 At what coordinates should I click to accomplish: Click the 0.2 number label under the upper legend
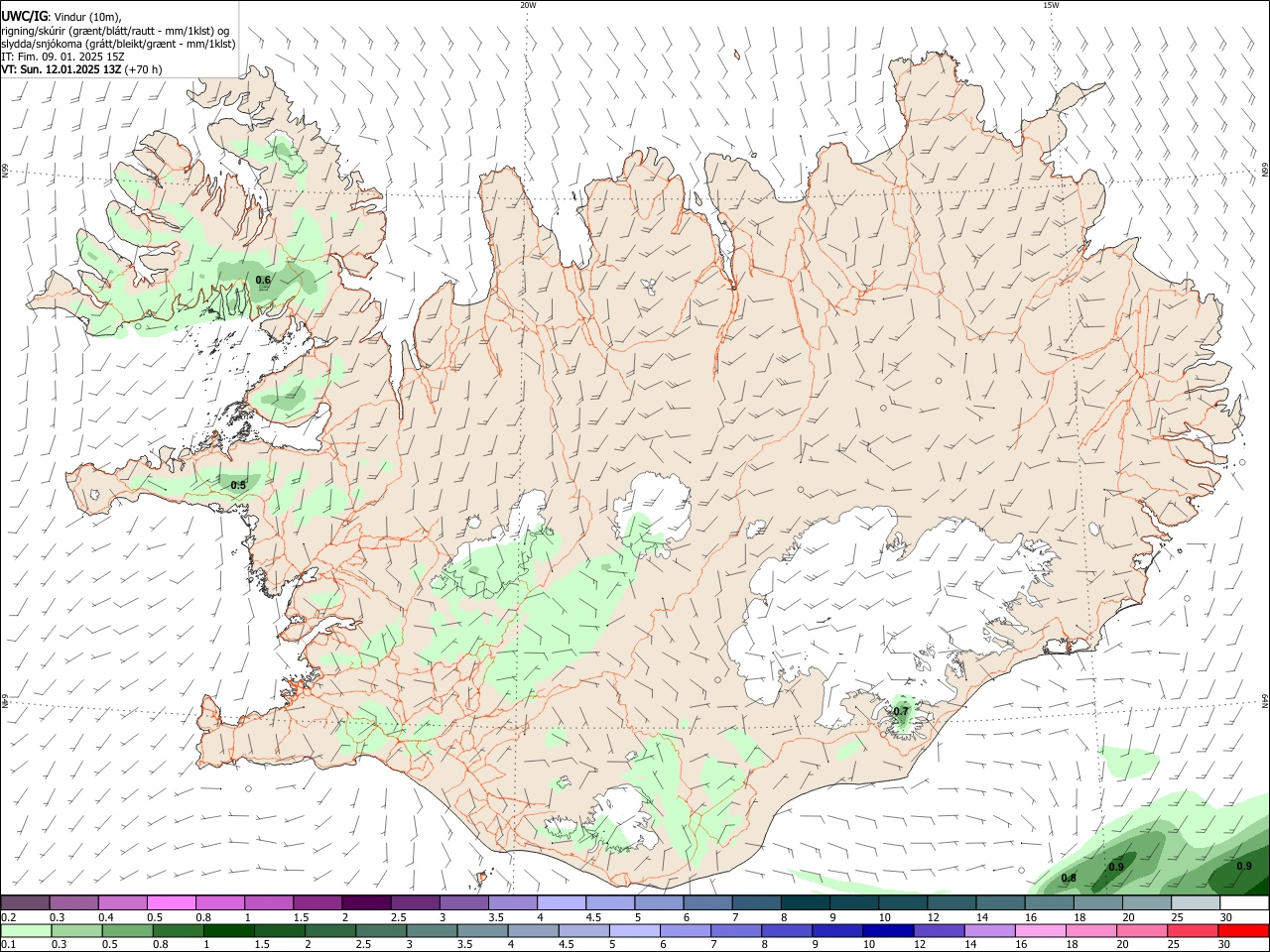pos(9,917)
